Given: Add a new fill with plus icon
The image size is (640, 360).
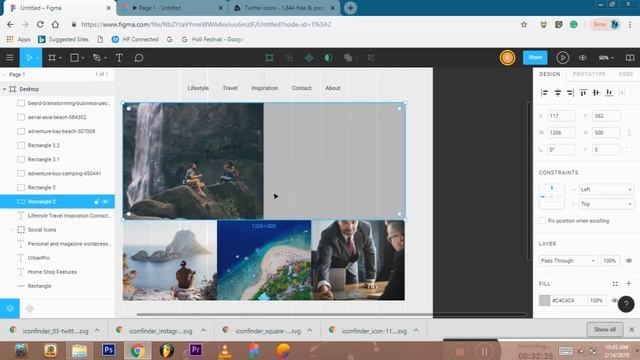Looking at the screenshot, I should [629, 283].
